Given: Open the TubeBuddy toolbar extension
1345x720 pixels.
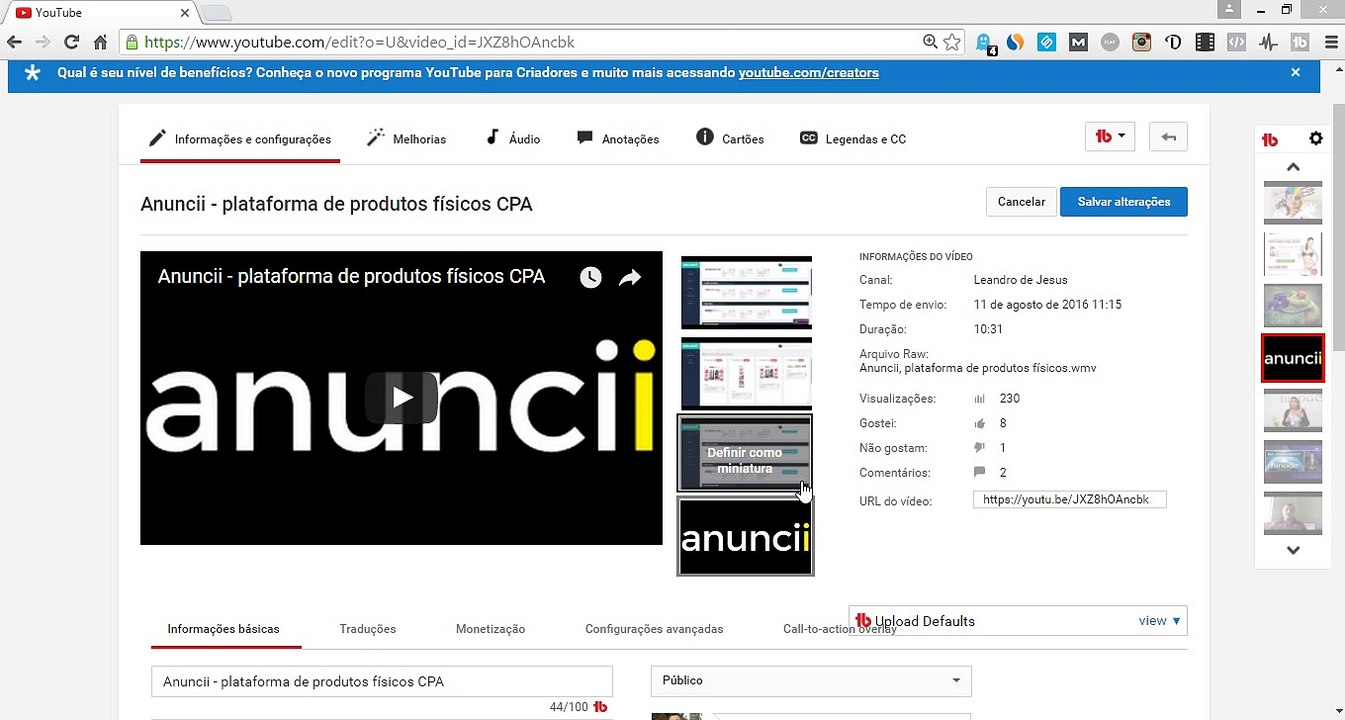Looking at the screenshot, I should click(1300, 43).
